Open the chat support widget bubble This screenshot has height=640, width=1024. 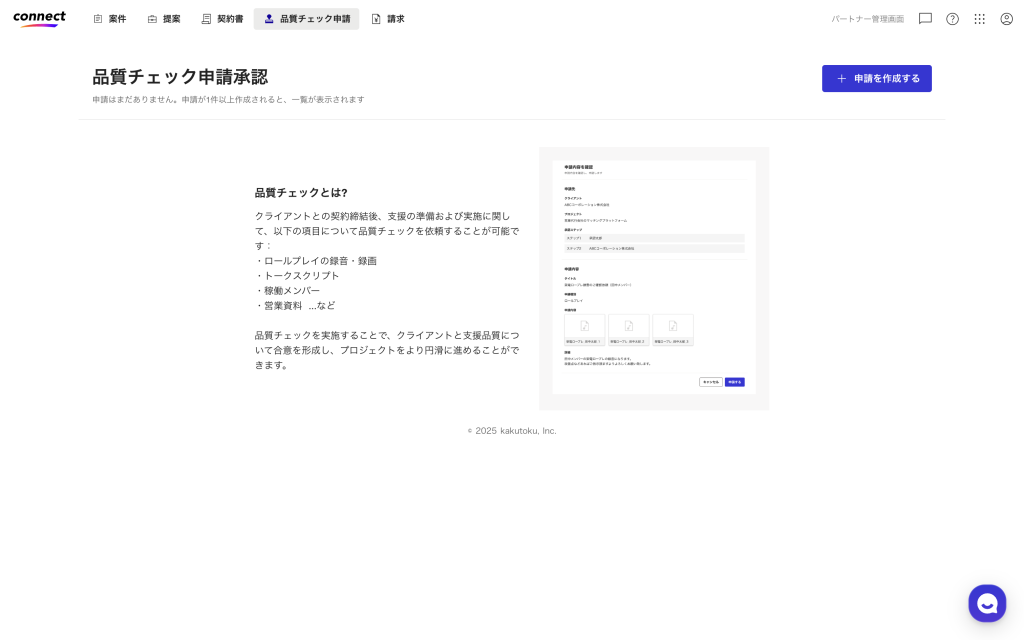(987, 603)
